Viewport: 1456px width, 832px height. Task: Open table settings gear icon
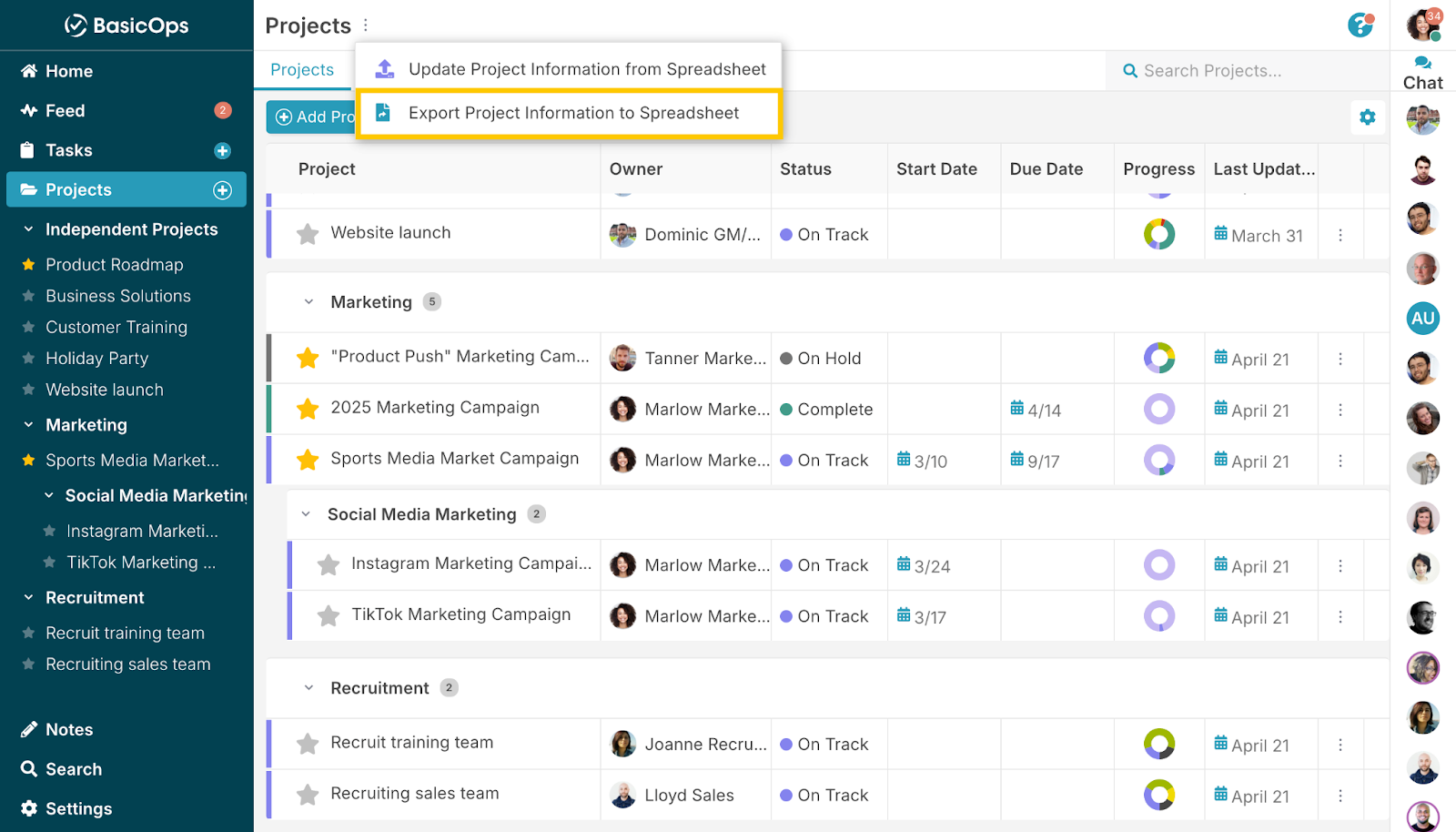(x=1367, y=117)
